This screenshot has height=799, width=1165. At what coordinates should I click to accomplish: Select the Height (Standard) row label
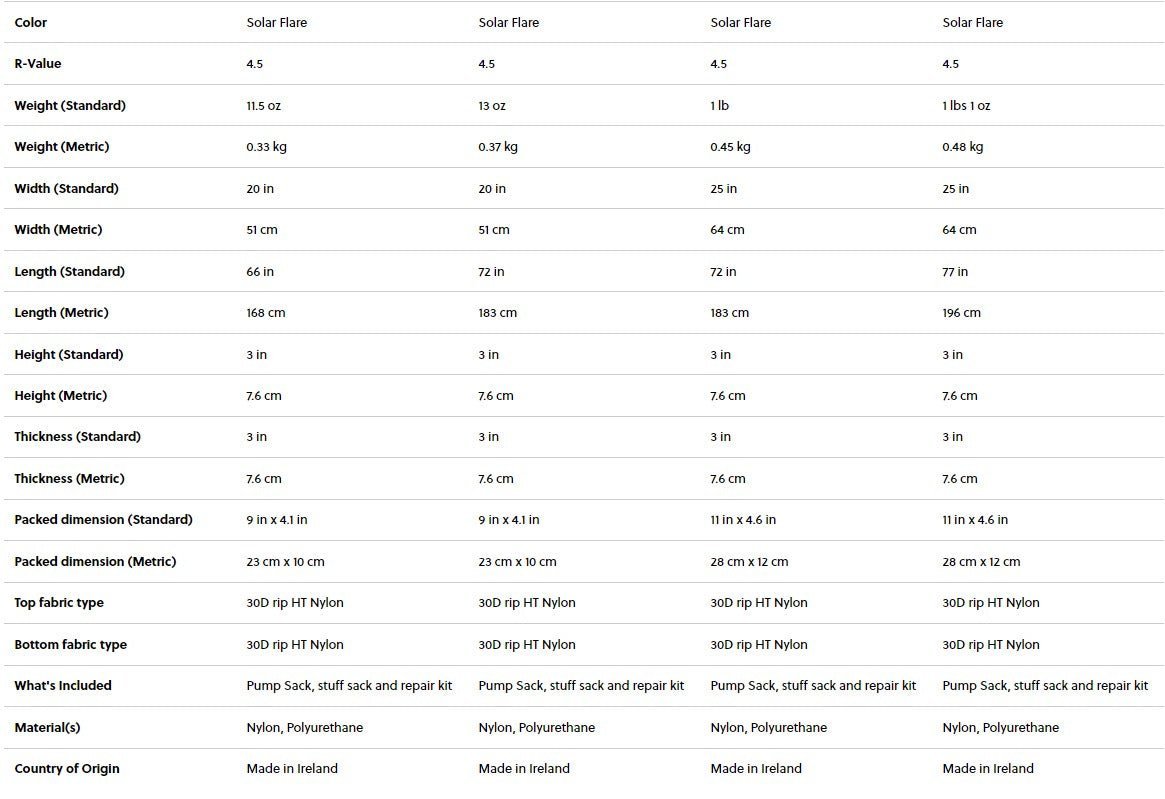click(x=69, y=355)
